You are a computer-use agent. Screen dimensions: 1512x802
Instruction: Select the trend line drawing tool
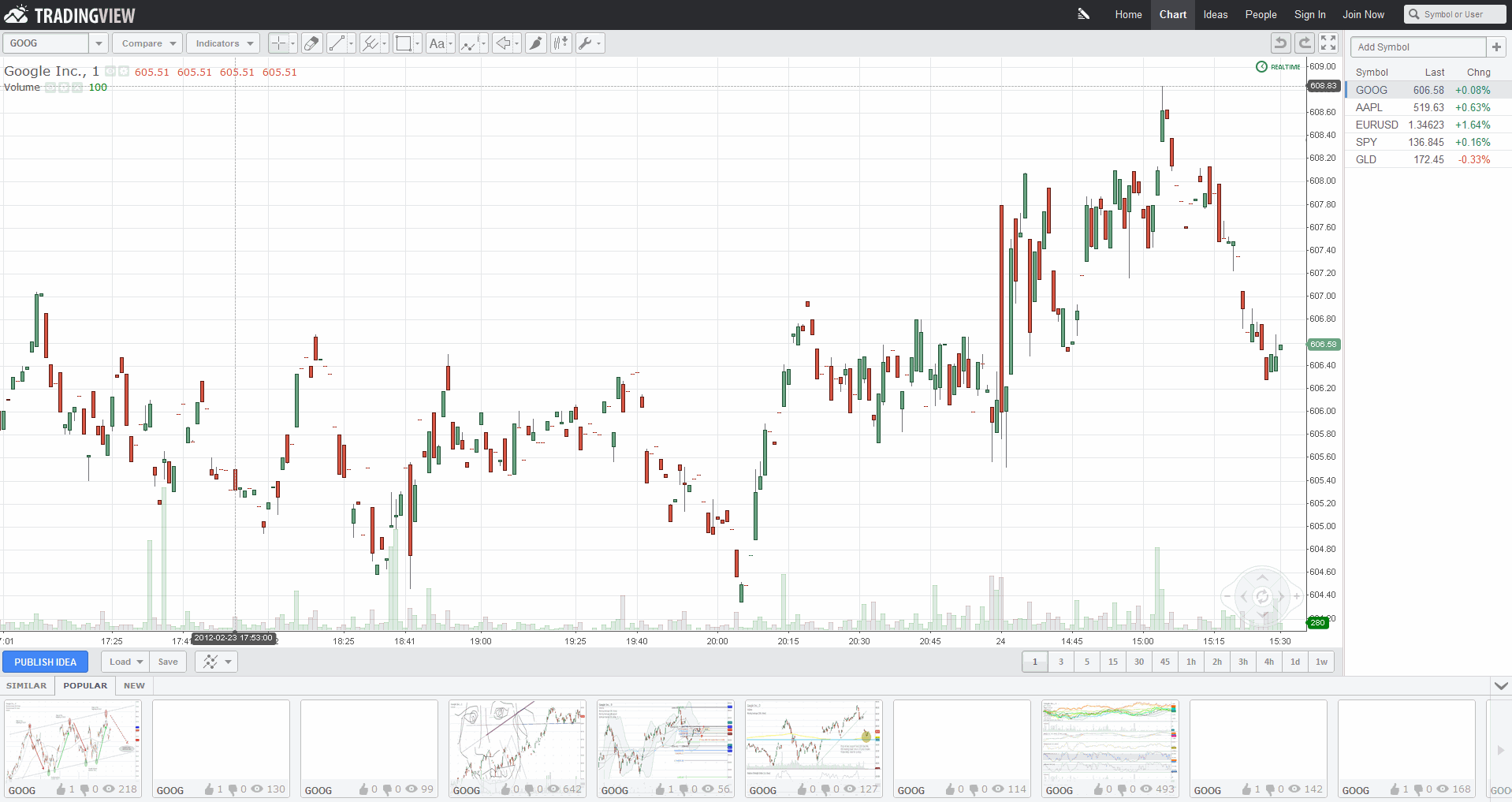(x=337, y=43)
